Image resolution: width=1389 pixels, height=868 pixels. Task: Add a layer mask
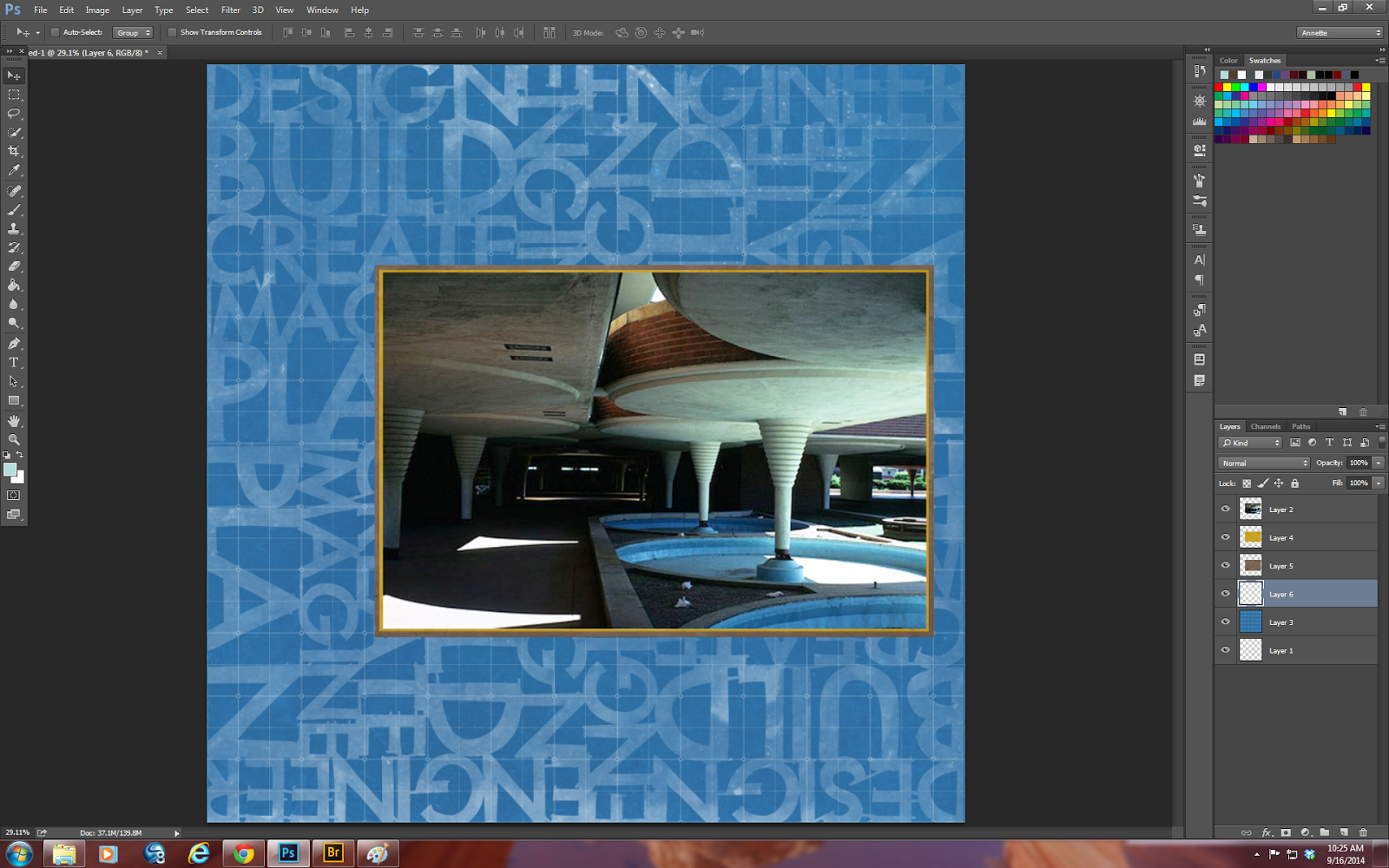tap(1286, 832)
